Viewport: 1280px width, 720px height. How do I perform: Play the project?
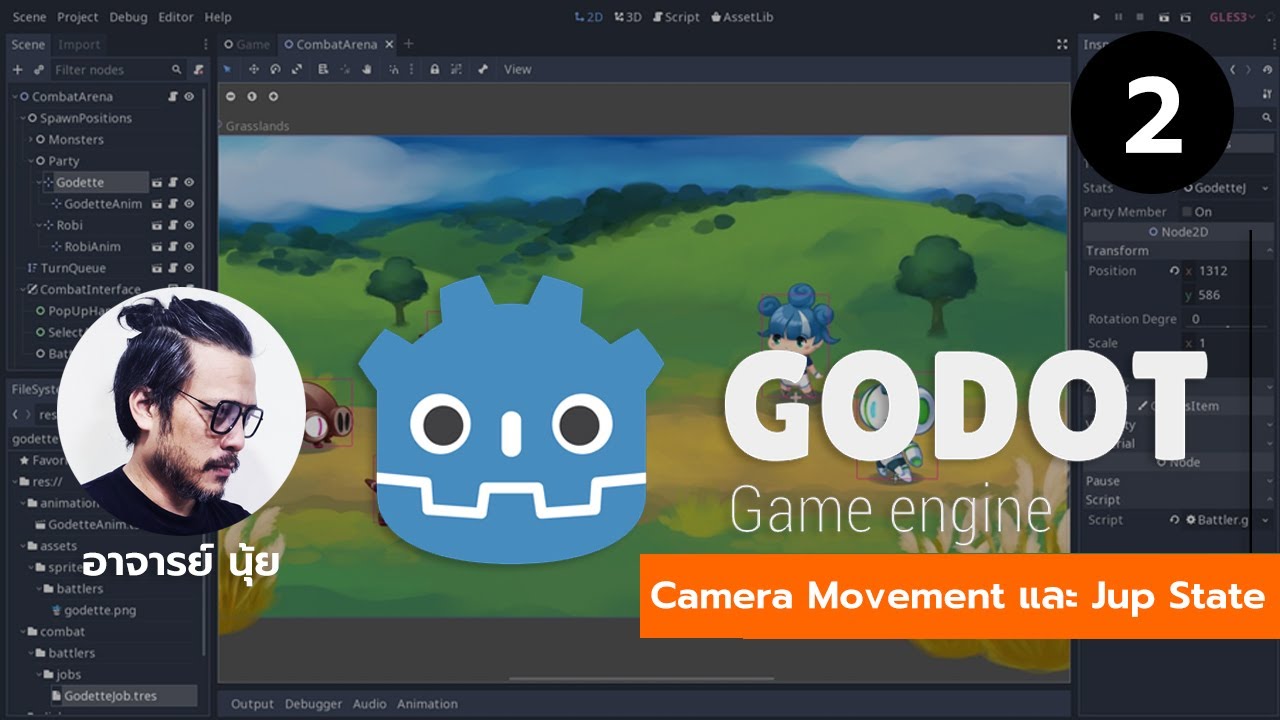tap(1096, 17)
